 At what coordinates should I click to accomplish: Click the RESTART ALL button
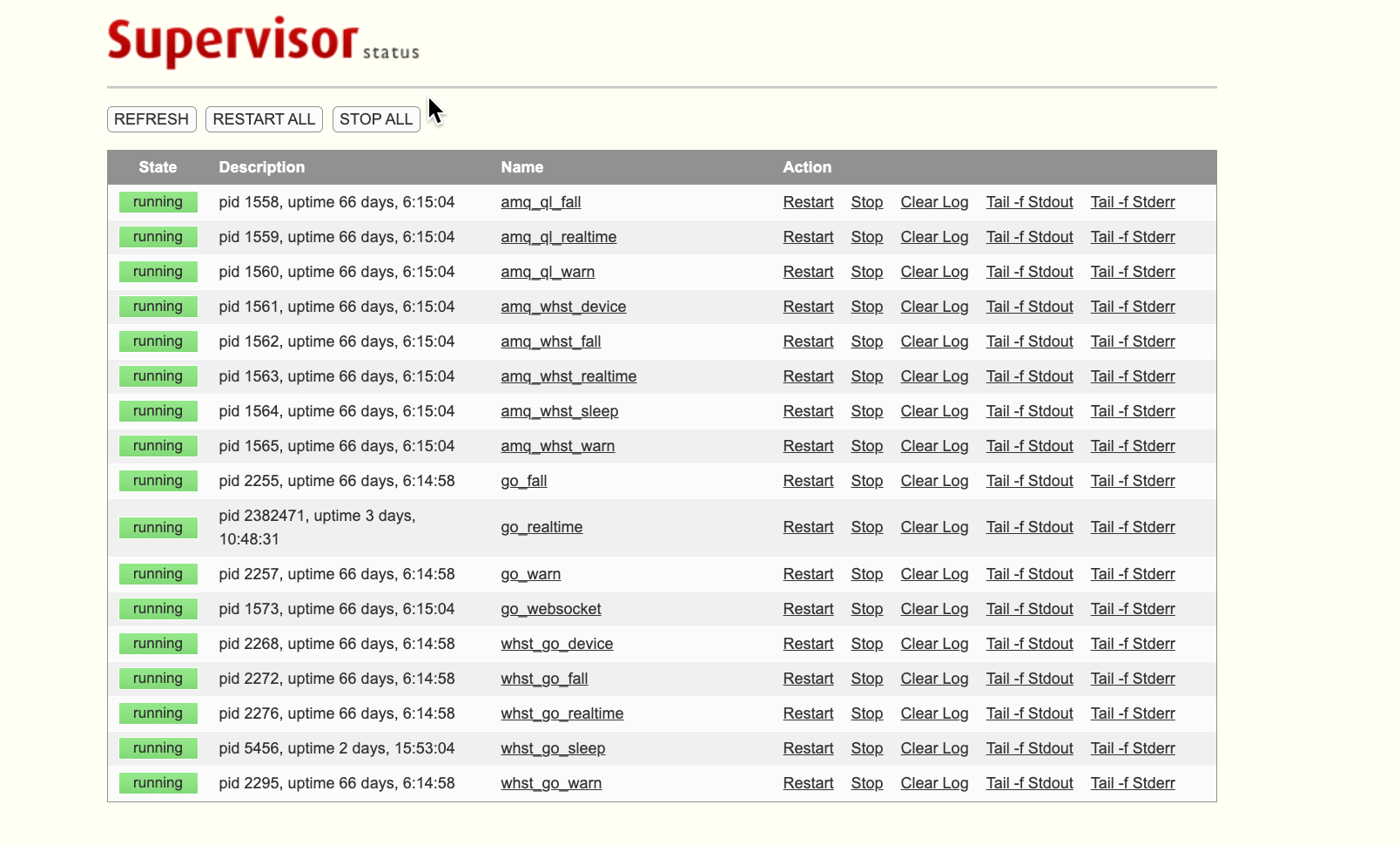tap(264, 119)
